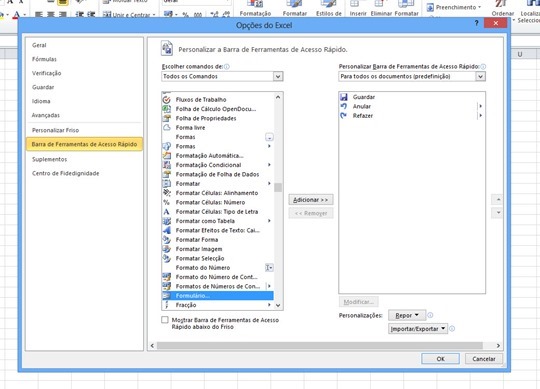Click the Formatação Automática icon
Screen dimensions: 540x389
(167, 156)
